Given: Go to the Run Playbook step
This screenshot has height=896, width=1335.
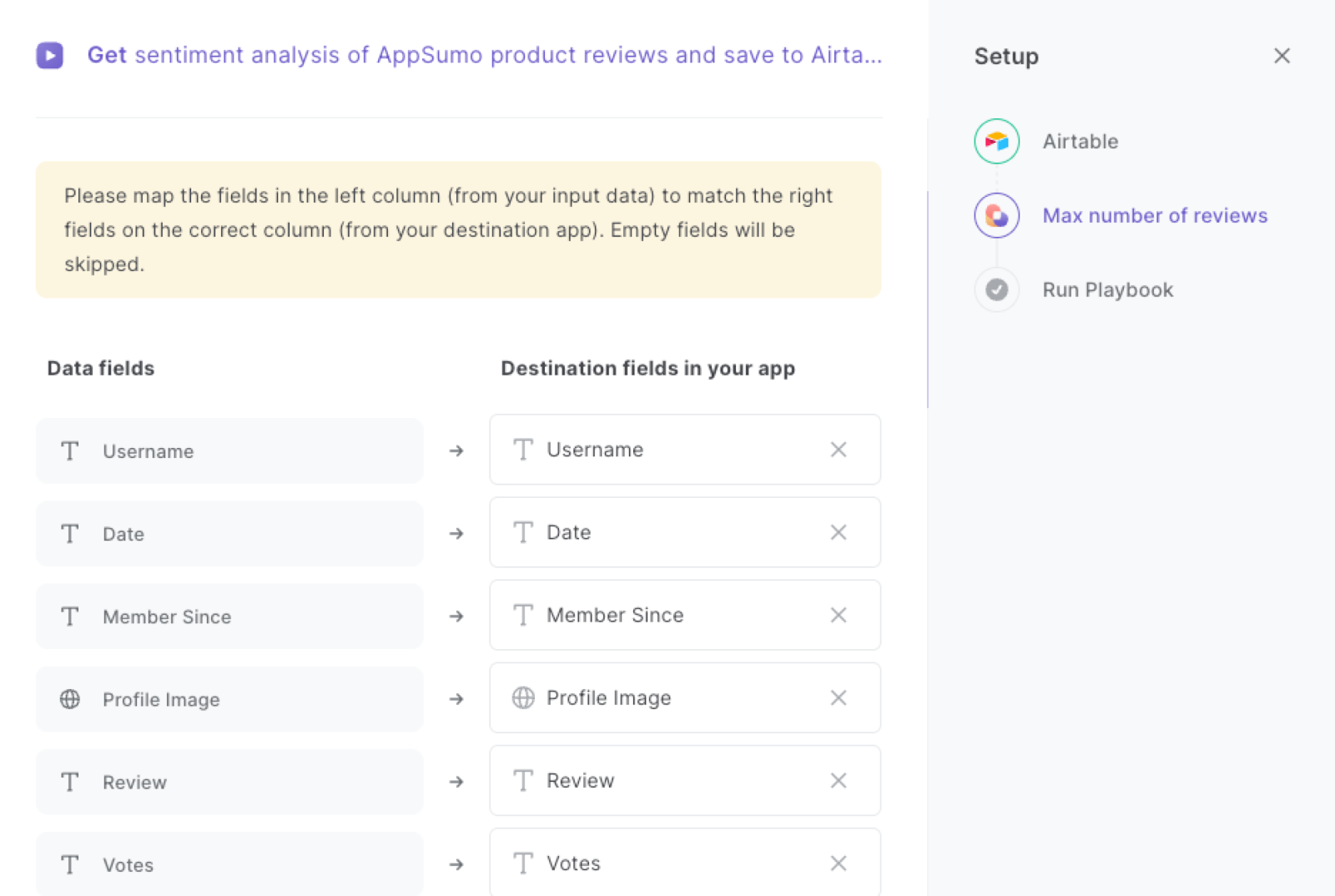Looking at the screenshot, I should pos(1107,289).
